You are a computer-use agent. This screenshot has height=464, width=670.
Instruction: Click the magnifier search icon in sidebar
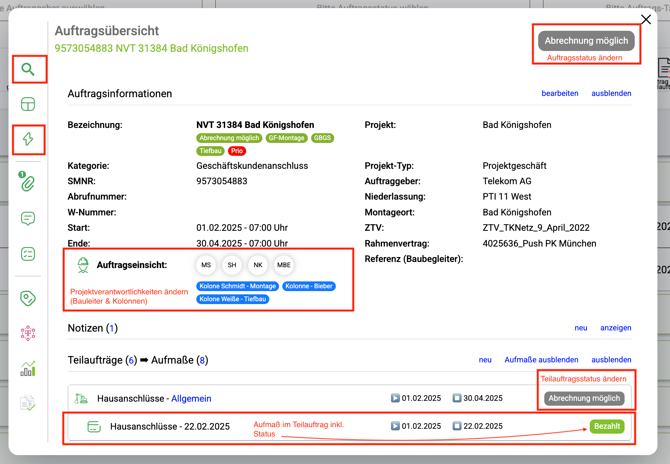pos(28,69)
